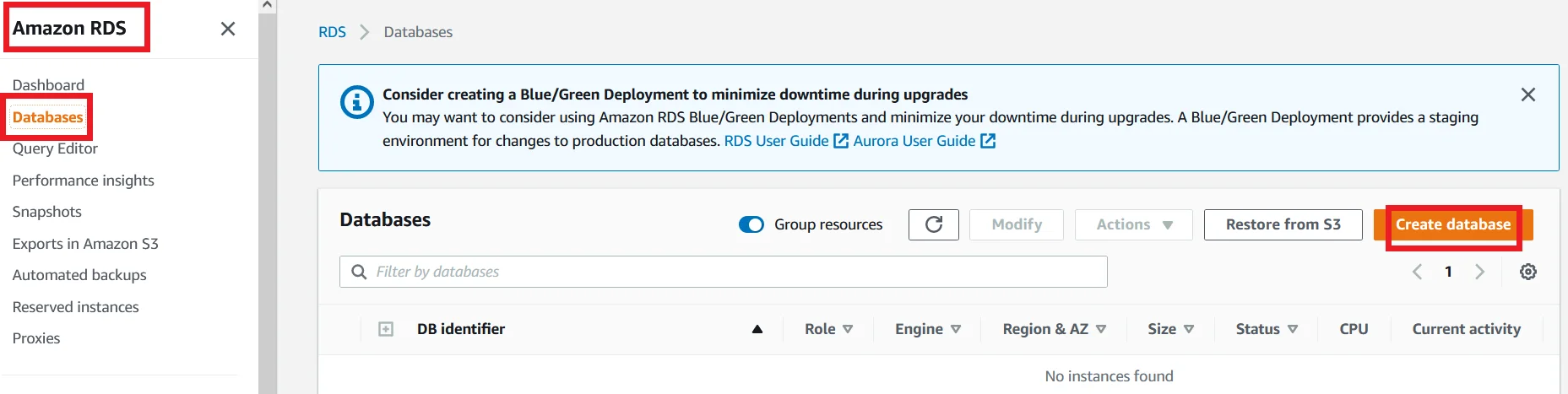The width and height of the screenshot is (1568, 394).
Task: Expand all rows icon in table header
Action: [x=386, y=329]
